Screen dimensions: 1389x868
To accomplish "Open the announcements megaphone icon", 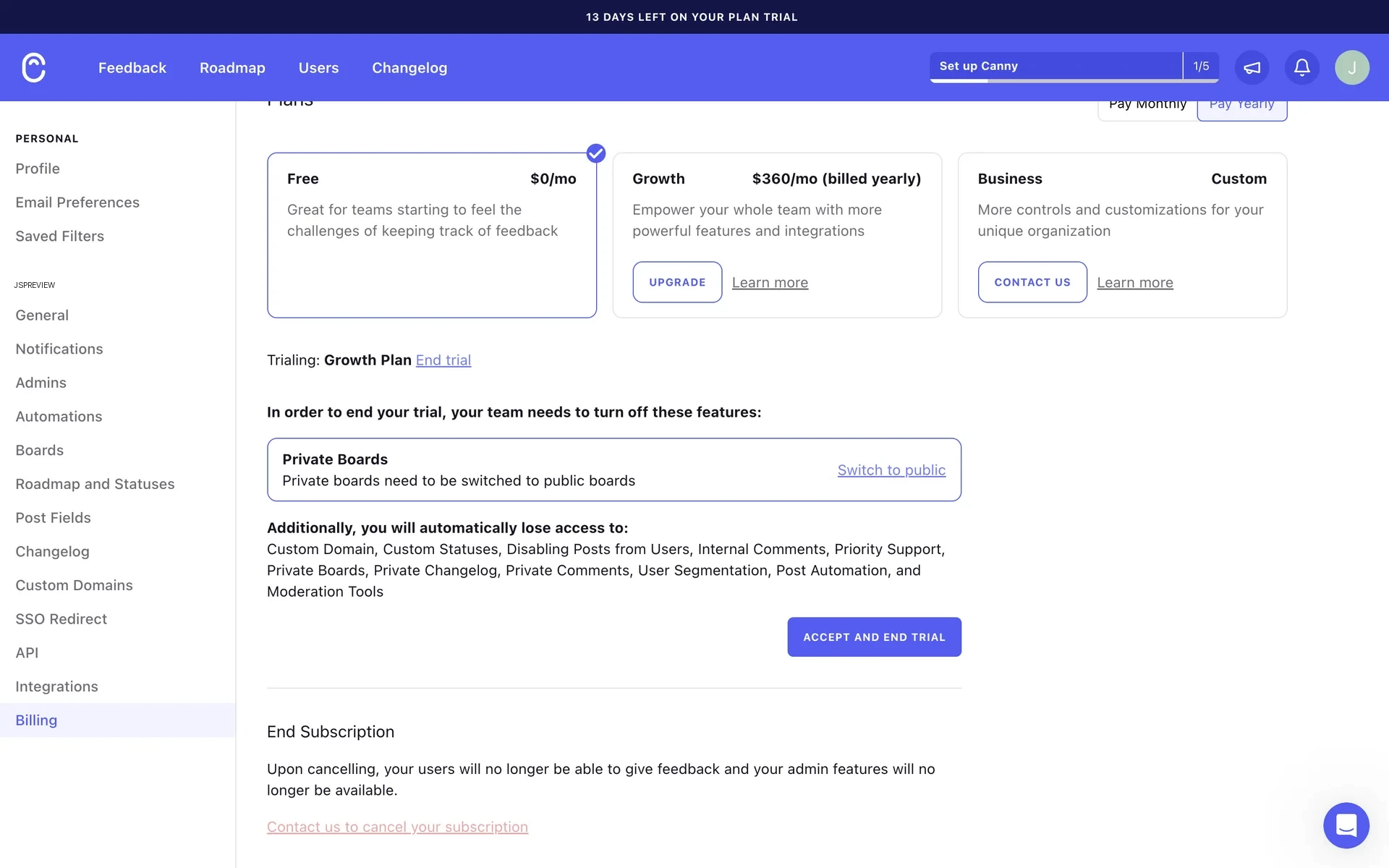I will [x=1252, y=67].
